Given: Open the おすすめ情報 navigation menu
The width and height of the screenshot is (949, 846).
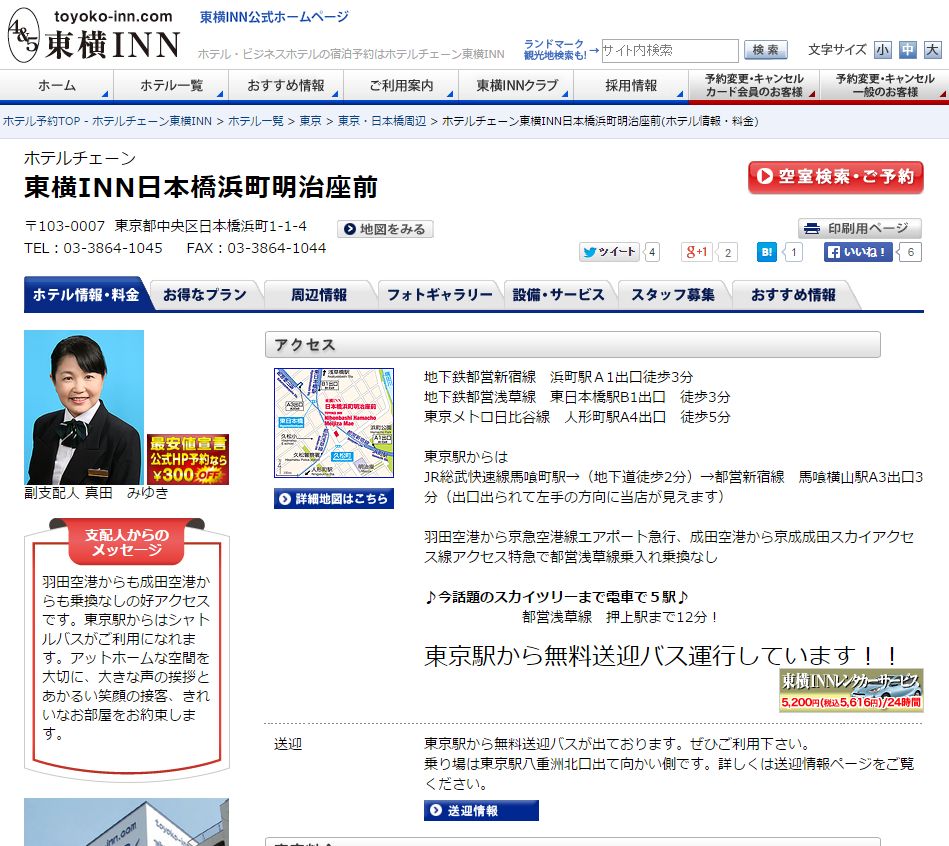Looking at the screenshot, I should tap(286, 85).
